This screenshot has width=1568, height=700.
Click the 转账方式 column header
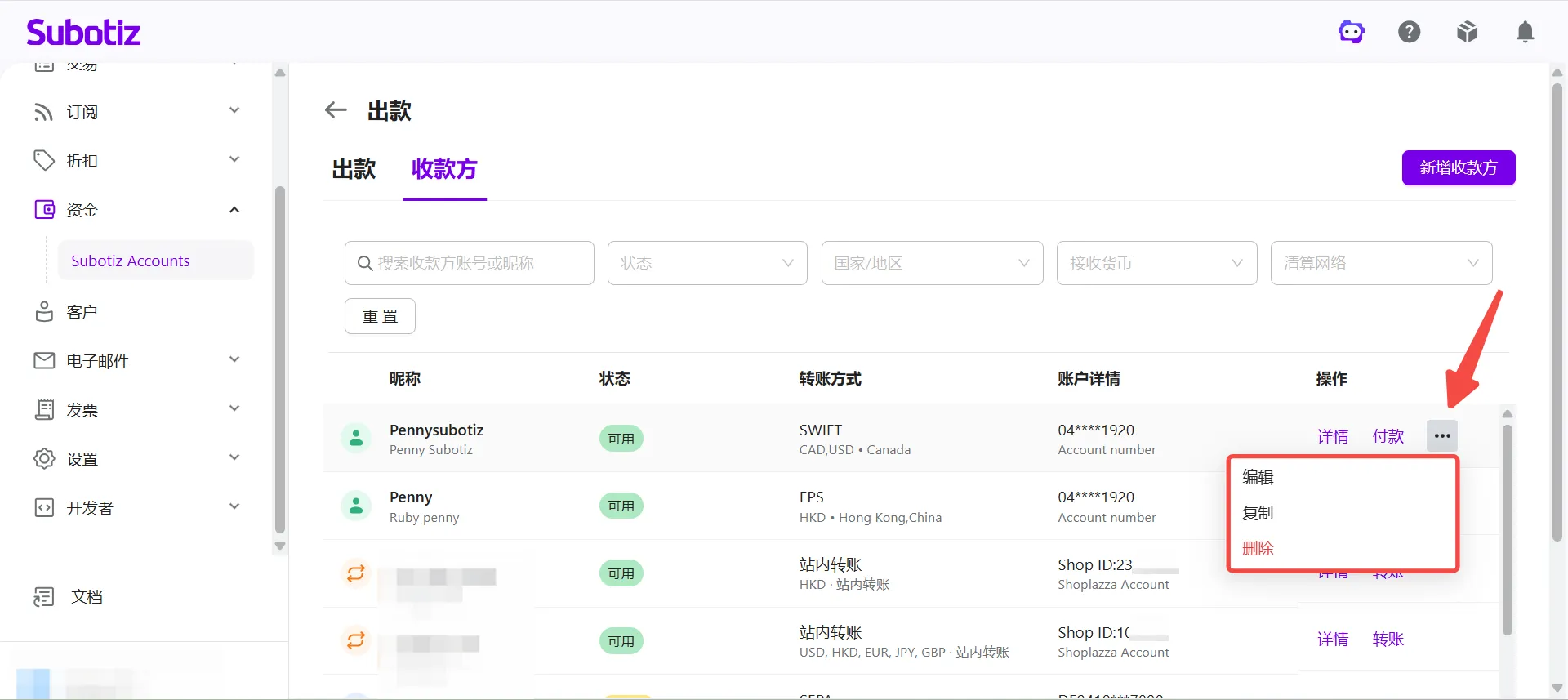pyautogui.click(x=831, y=378)
